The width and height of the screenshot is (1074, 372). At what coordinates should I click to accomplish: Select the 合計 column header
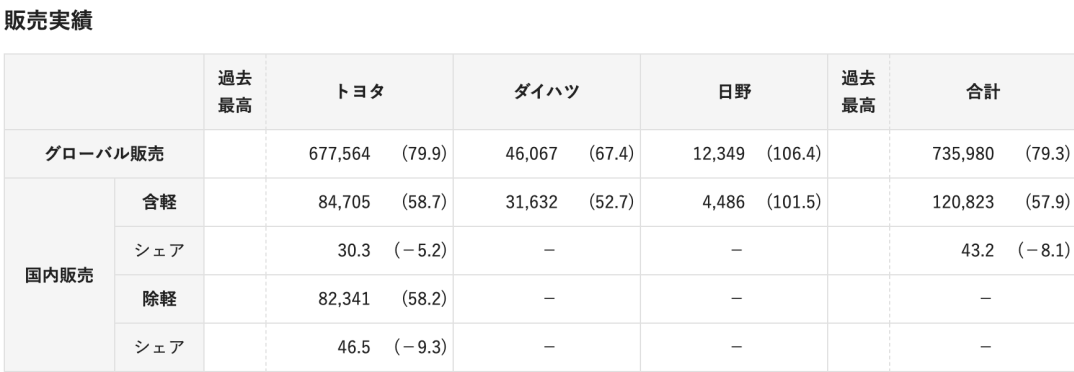coord(983,92)
